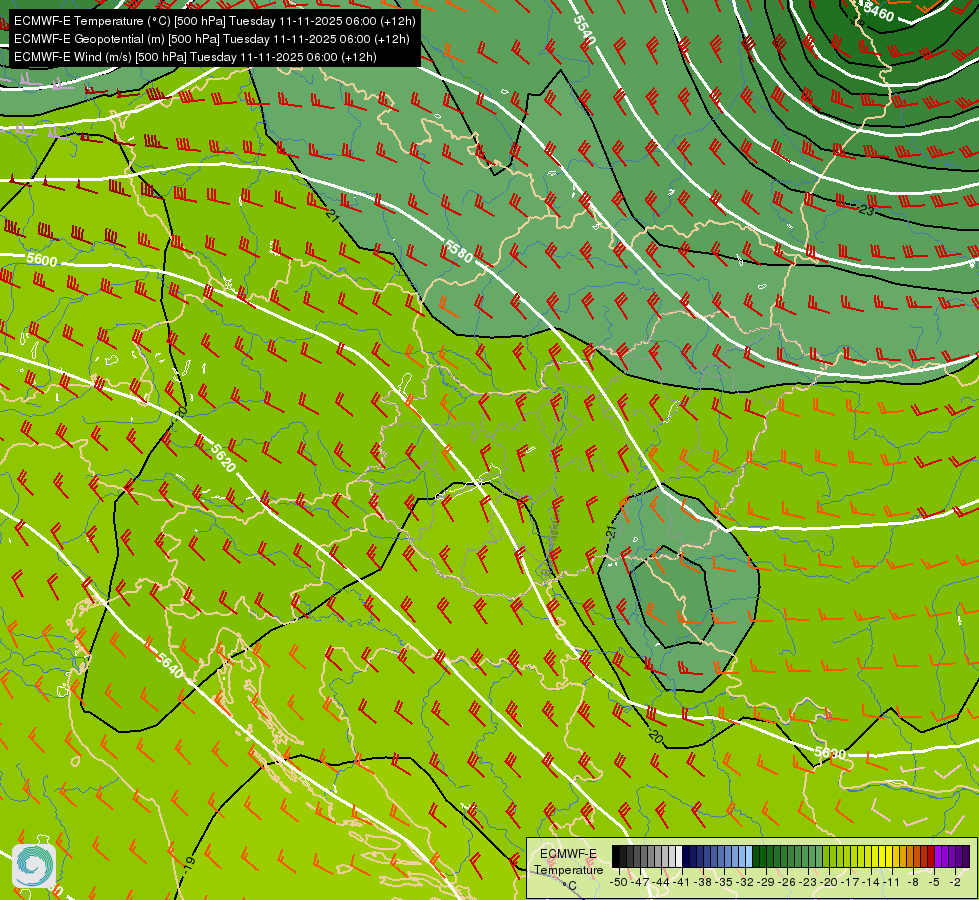Click the -14 value in the legend

[x=871, y=882]
